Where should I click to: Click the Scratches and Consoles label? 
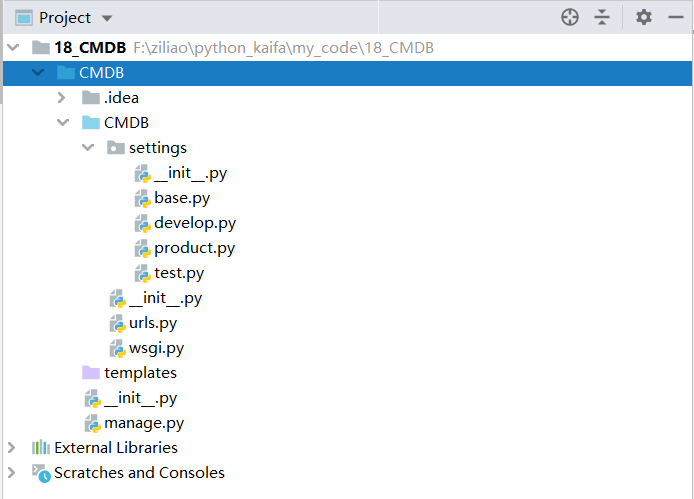click(139, 473)
